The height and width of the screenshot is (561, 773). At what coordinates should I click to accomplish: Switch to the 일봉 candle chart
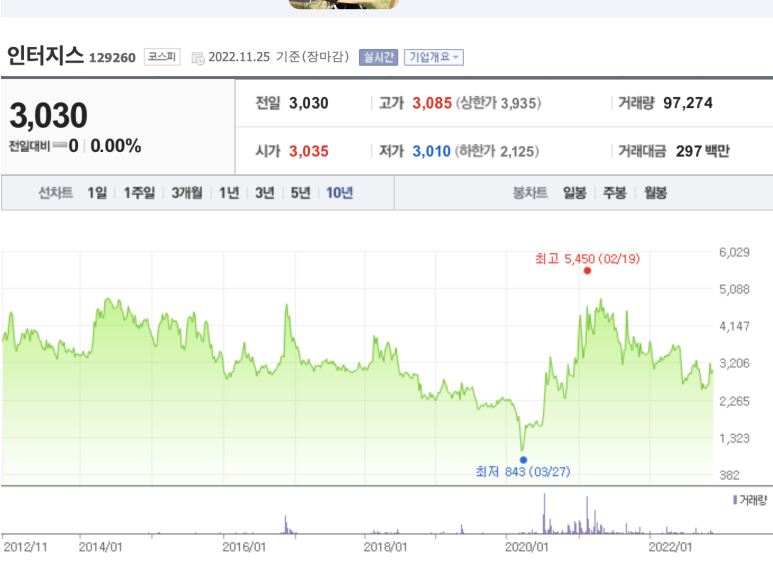575,193
